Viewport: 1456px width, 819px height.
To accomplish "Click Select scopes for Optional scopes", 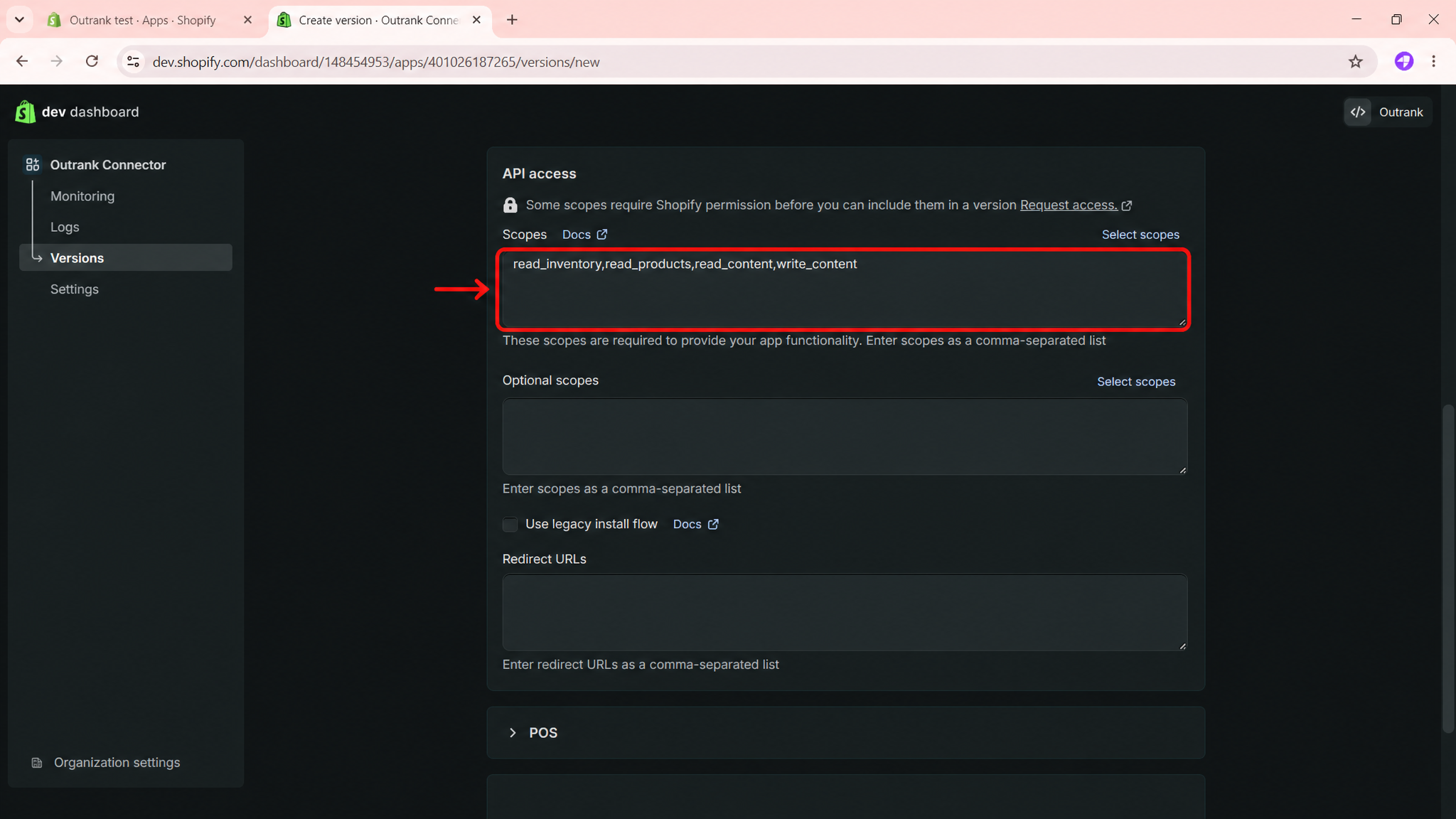I will pyautogui.click(x=1136, y=382).
